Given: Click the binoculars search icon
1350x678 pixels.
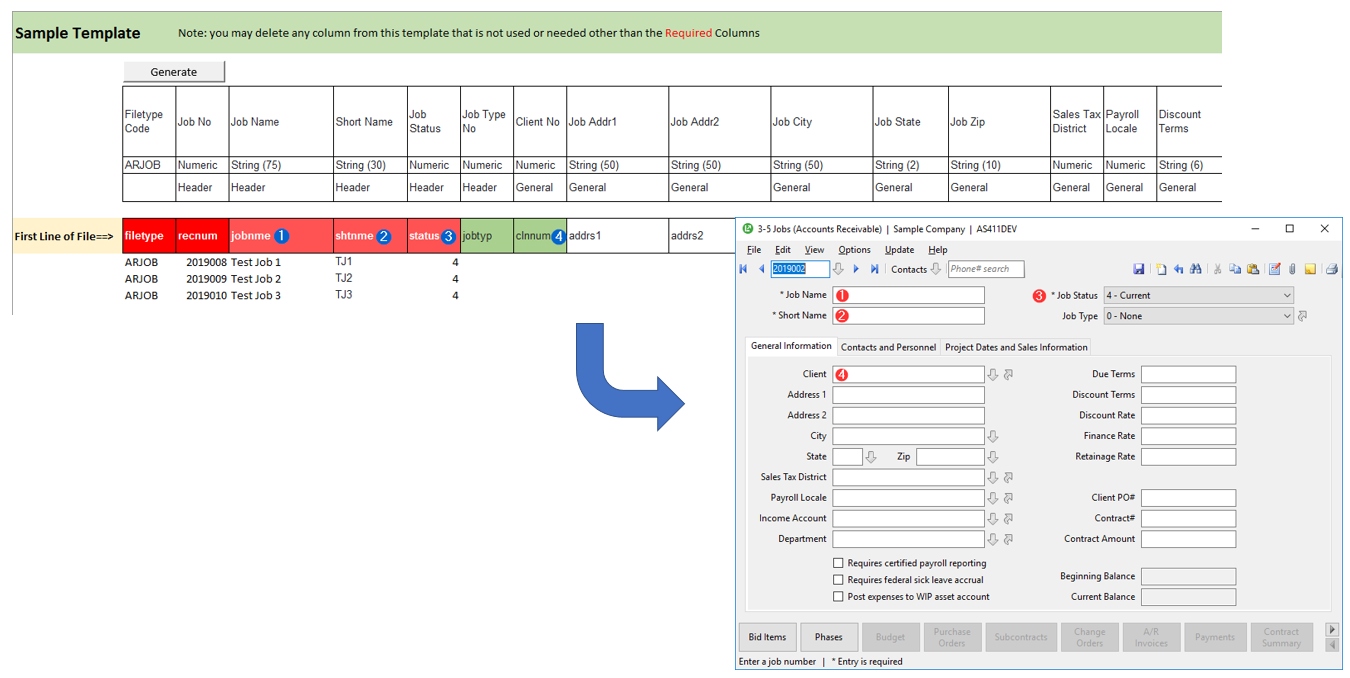Looking at the screenshot, I should [1196, 269].
